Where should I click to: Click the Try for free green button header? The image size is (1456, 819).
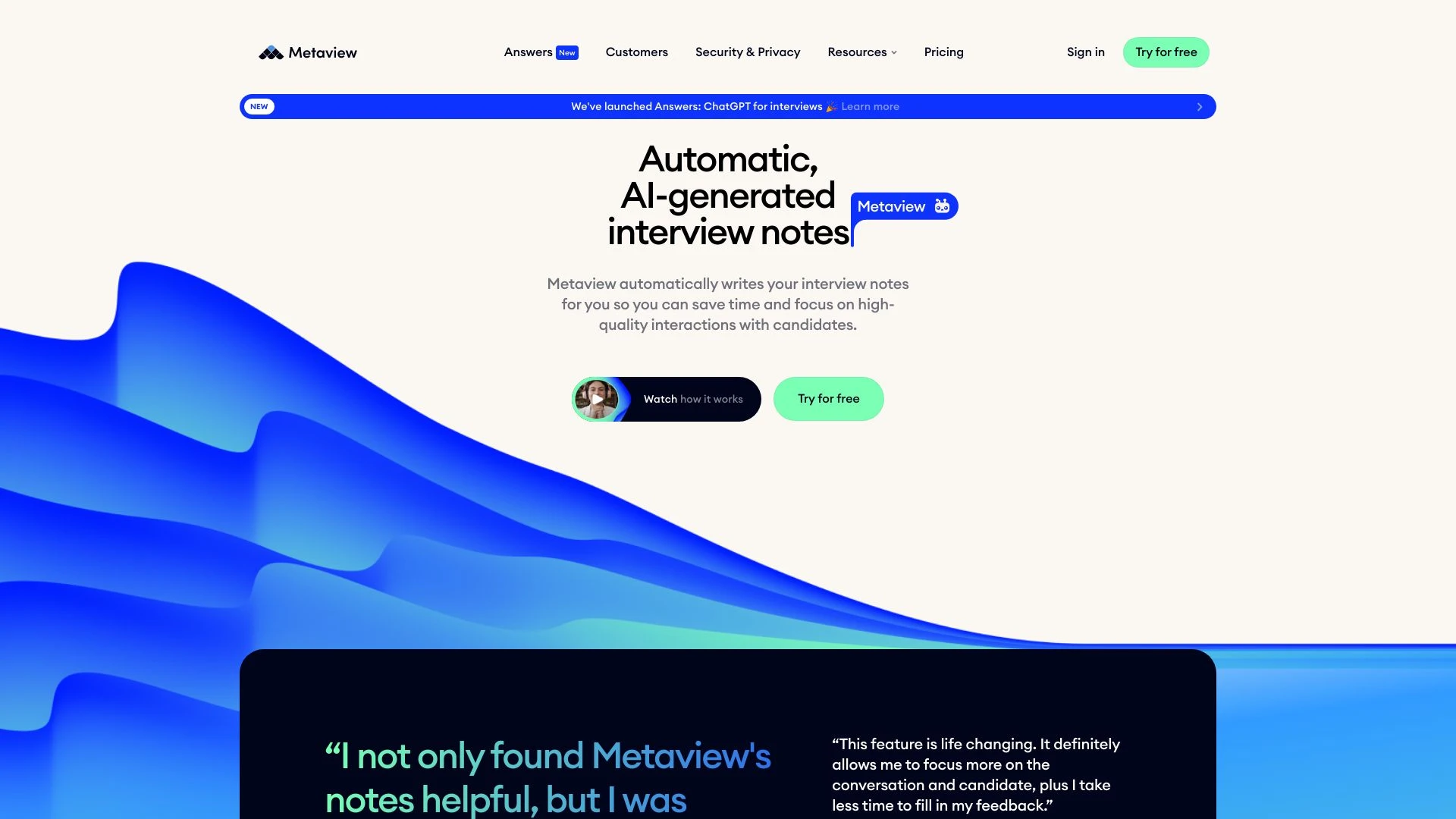1166,52
